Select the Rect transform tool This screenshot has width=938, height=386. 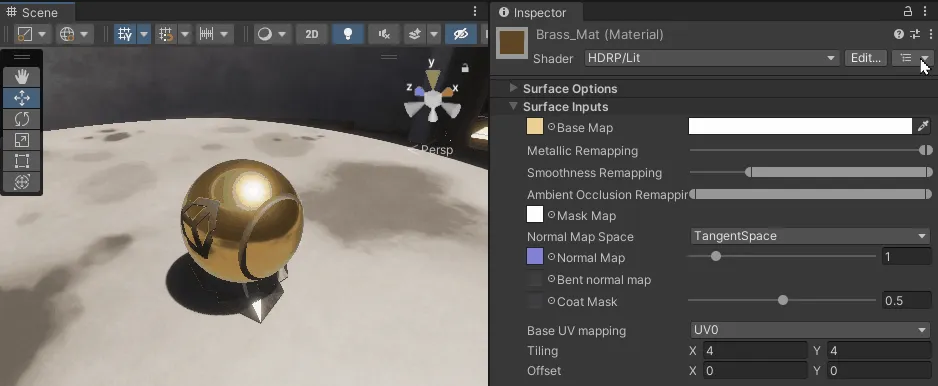[22, 161]
